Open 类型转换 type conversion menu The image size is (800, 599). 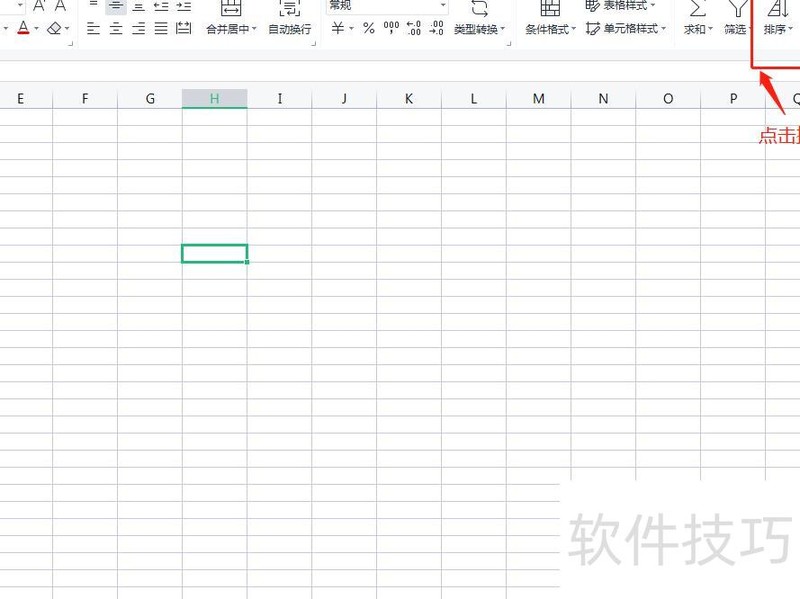click(479, 19)
